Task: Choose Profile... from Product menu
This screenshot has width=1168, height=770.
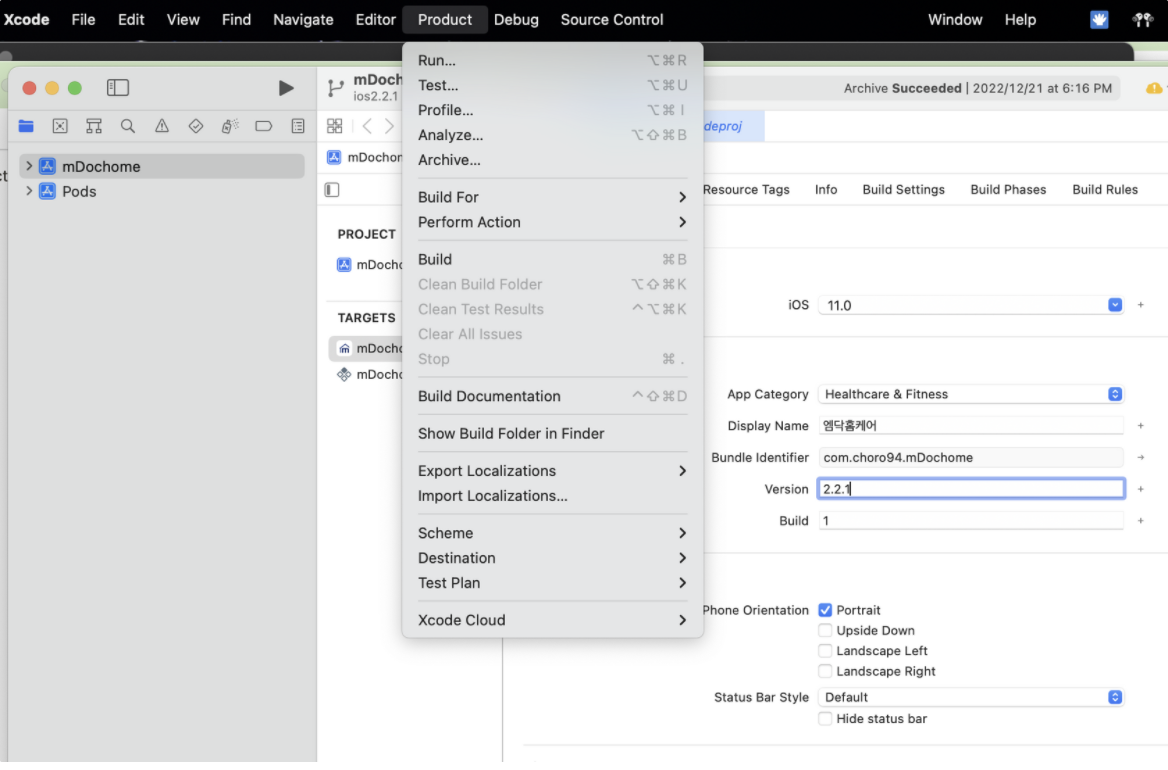Action: (552, 110)
